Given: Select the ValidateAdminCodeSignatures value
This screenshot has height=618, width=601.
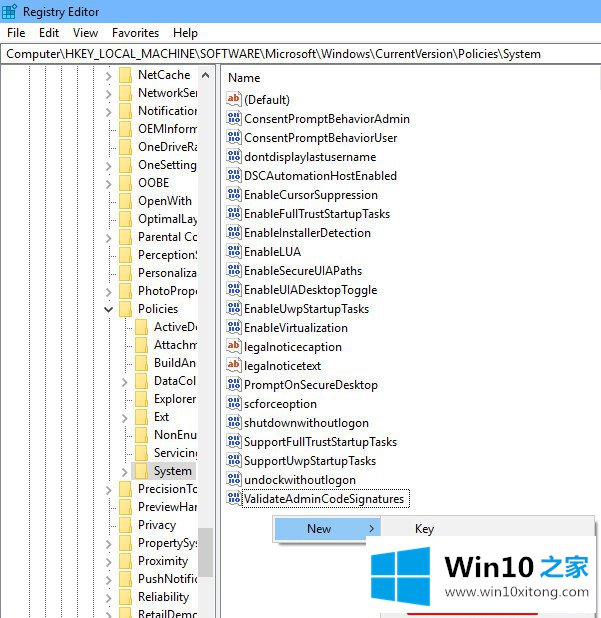Looking at the screenshot, I should (x=324, y=499).
